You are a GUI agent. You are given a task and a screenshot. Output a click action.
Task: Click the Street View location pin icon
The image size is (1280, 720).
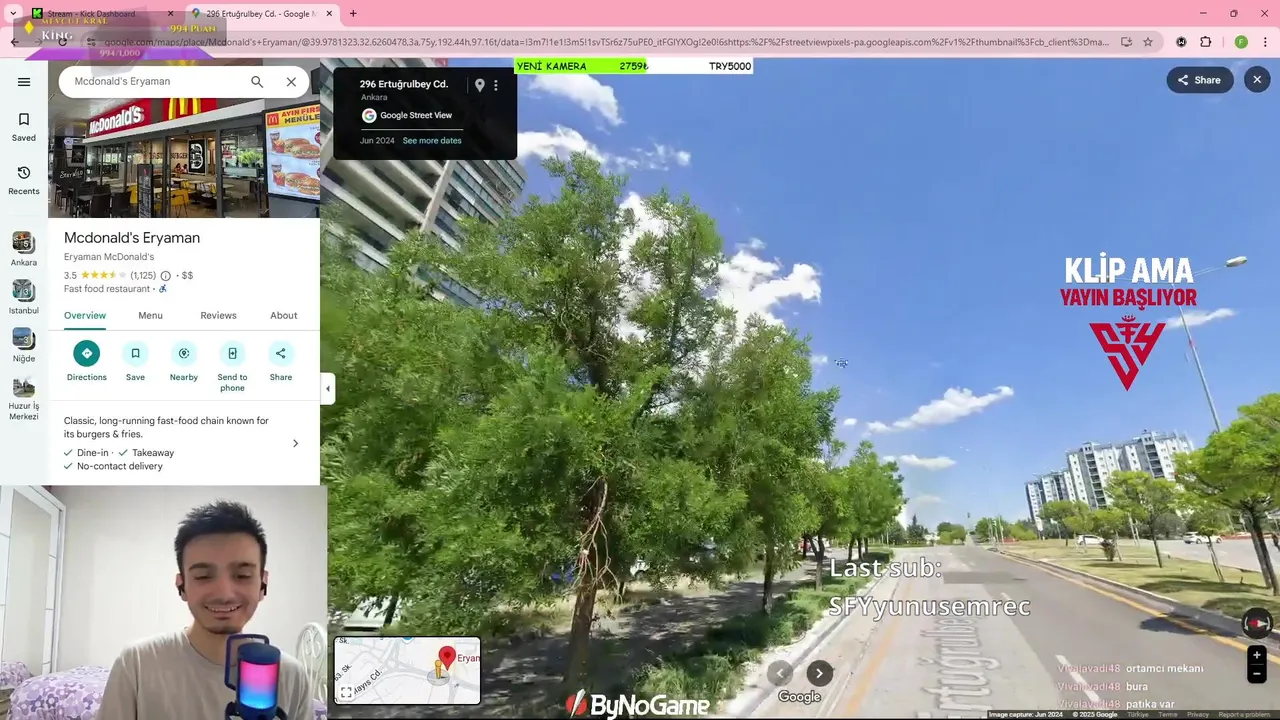pos(479,85)
